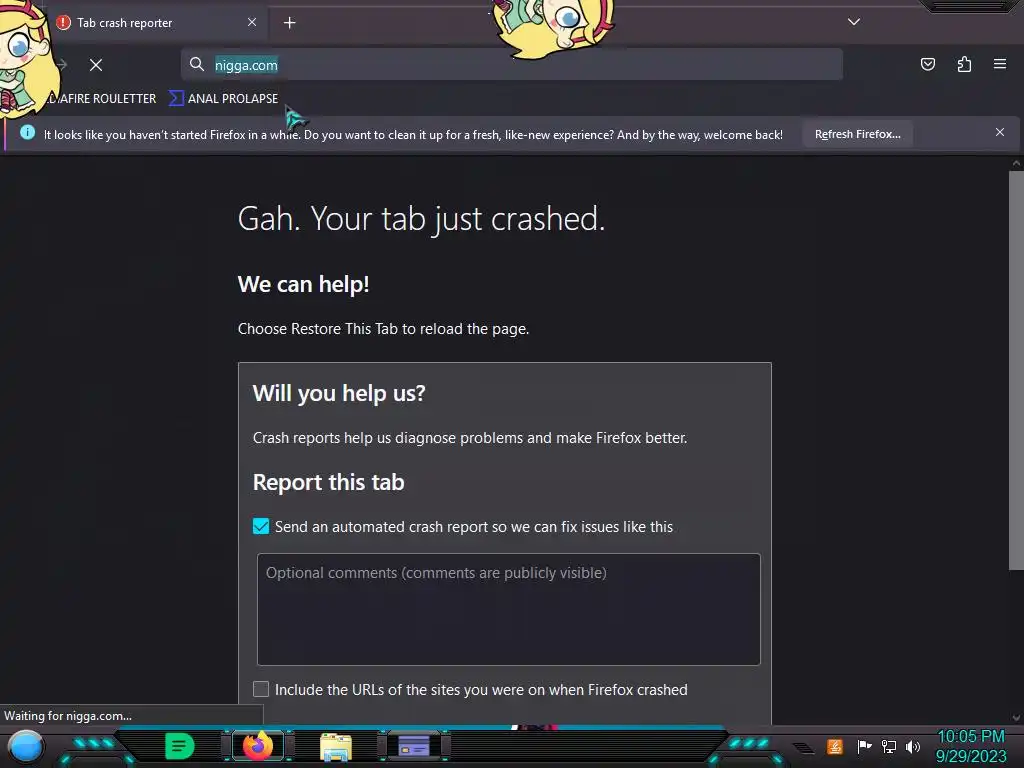Viewport: 1024px width, 768px height.
Task: Dismiss the Refresh Firefox notification bar
Action: point(999,133)
